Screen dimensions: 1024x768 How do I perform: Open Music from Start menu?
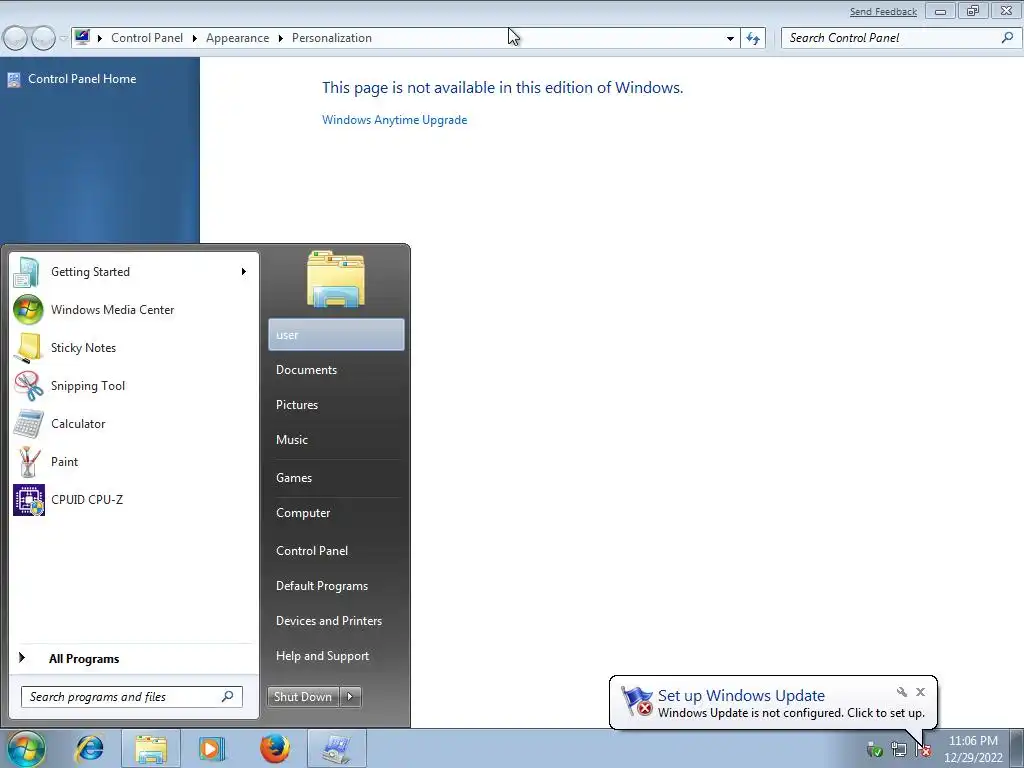(336, 440)
